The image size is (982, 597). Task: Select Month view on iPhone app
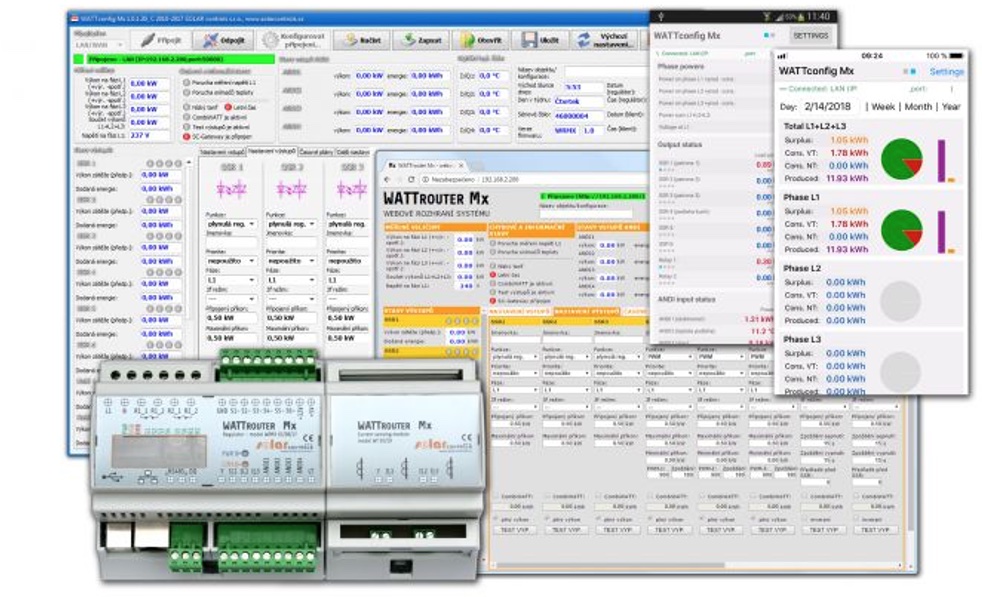(918, 107)
